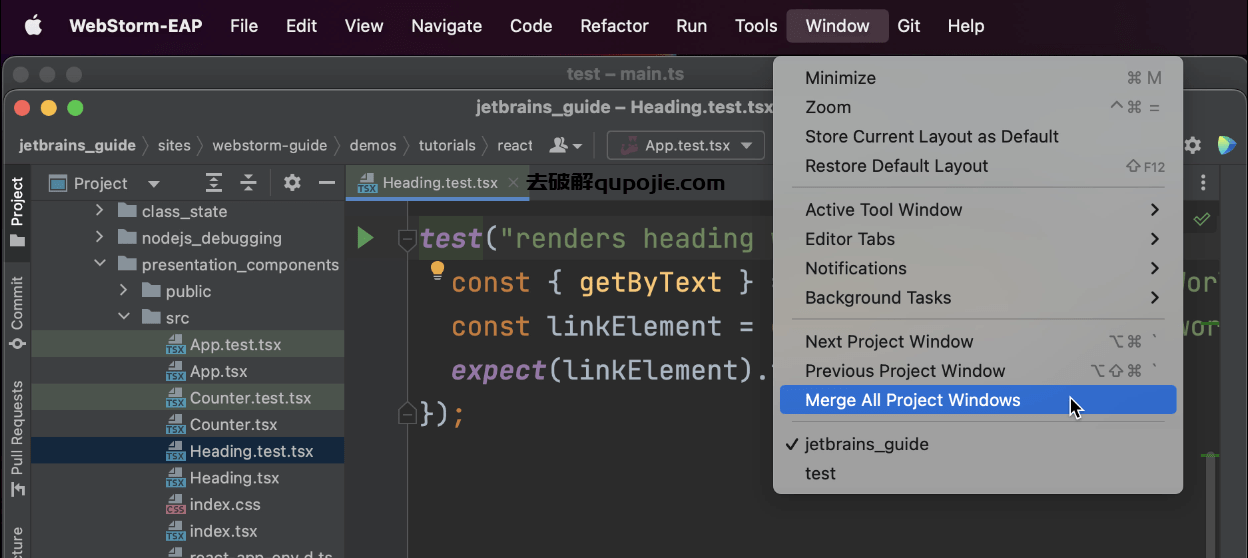This screenshot has width=1248, height=558.
Task: Fold the test block at the test( line
Action: [x=407, y=239]
